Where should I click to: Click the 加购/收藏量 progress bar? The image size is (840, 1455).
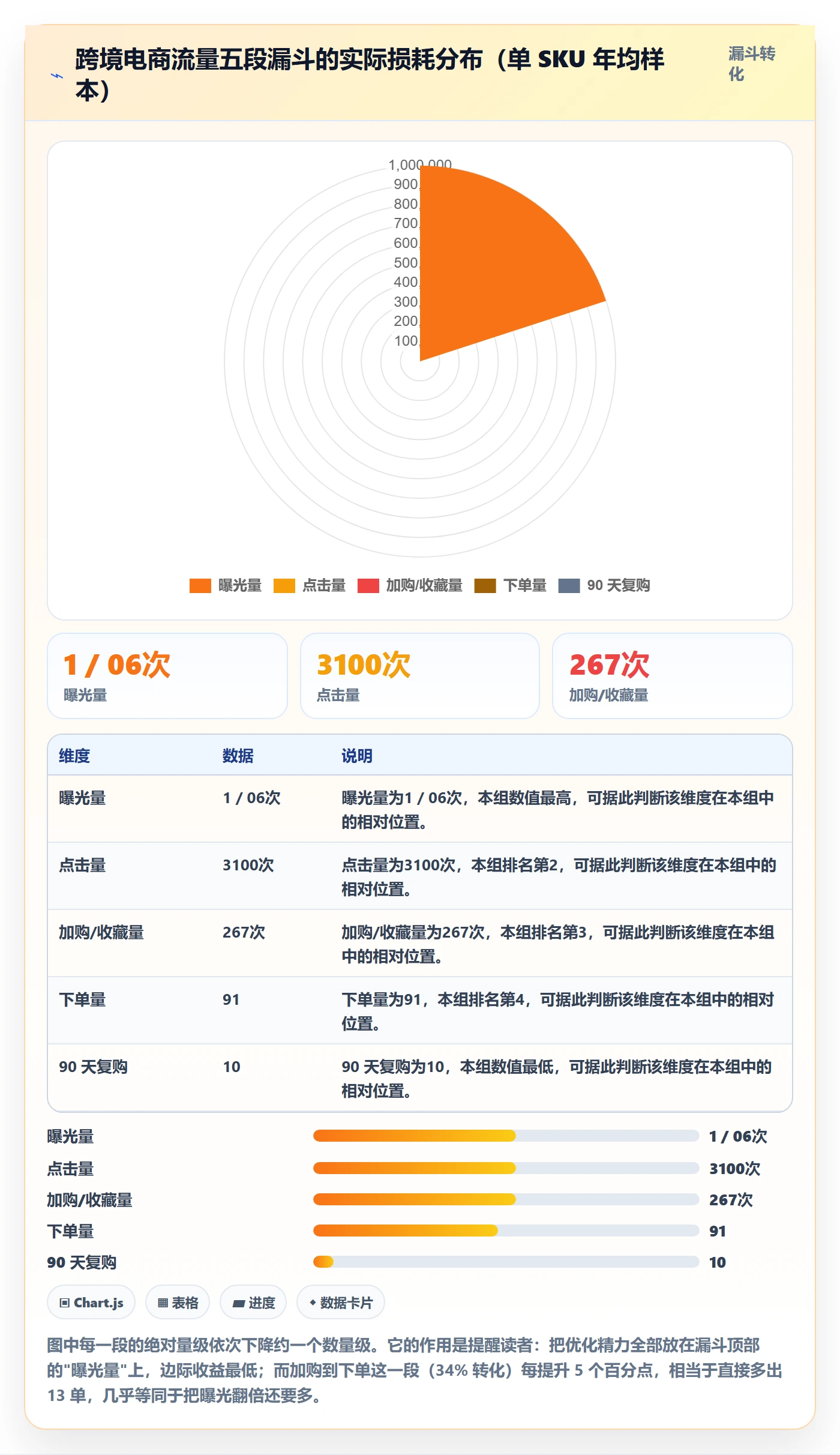(506, 1199)
